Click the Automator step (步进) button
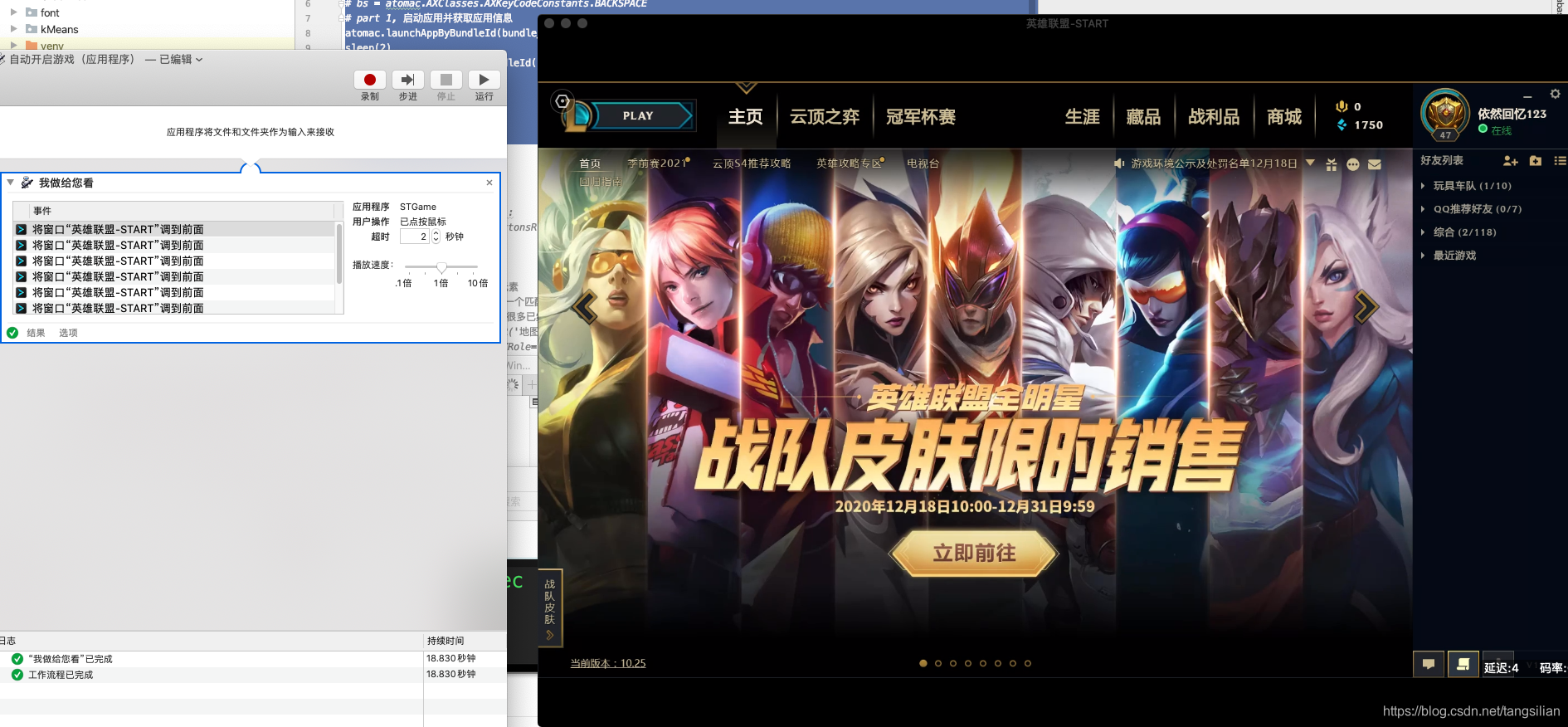Image resolution: width=1568 pixels, height=727 pixels. [408, 80]
